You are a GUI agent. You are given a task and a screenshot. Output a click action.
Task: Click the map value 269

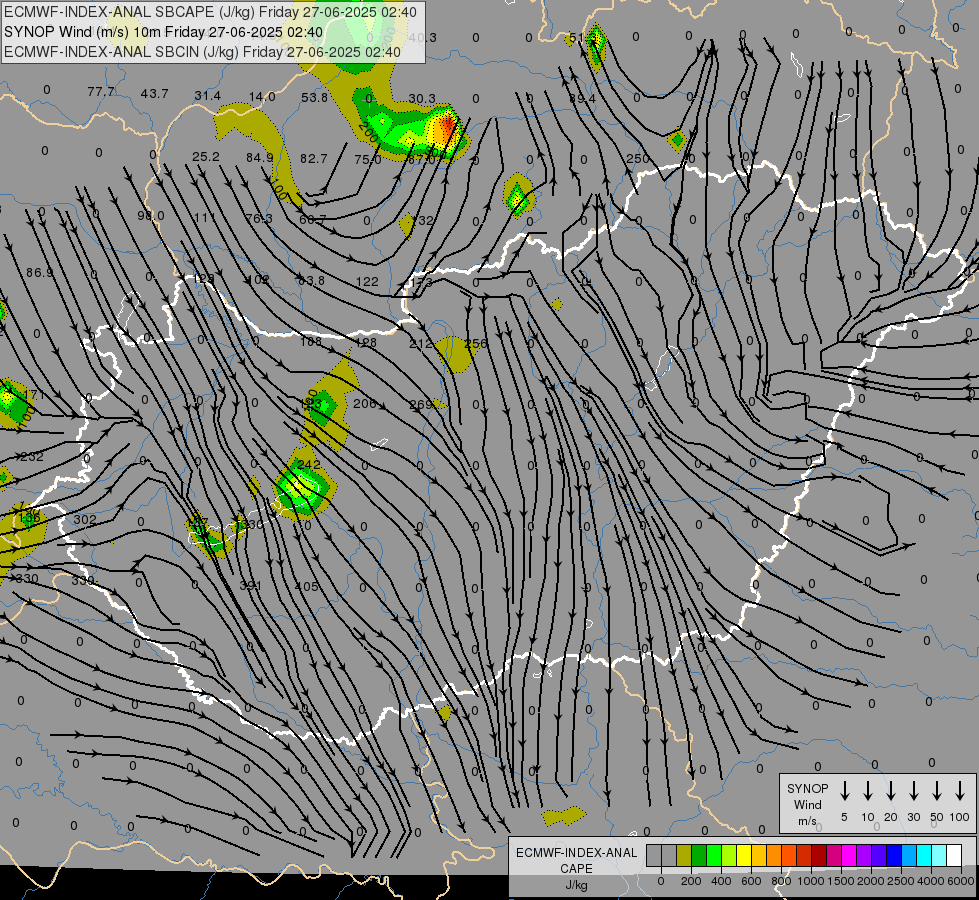(x=420, y=405)
